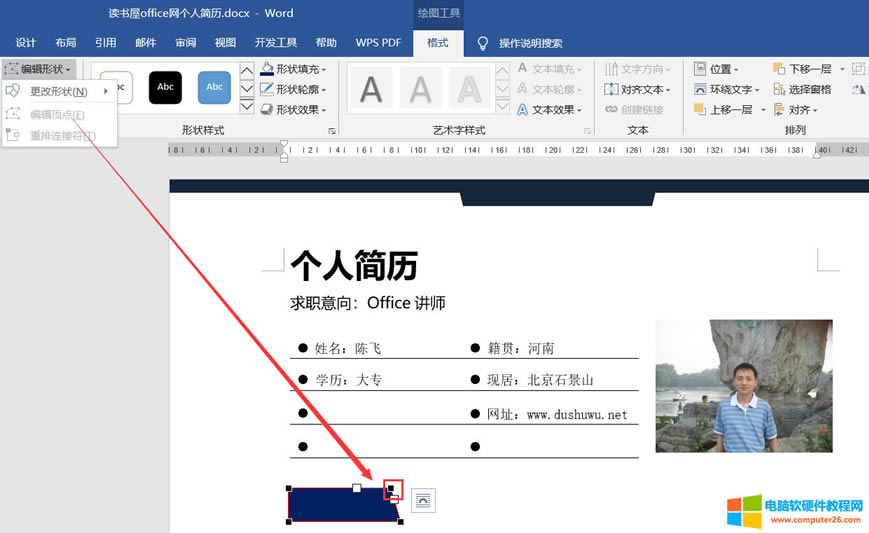Image resolution: width=869 pixels, height=533 pixels.
Task: Open the 对齐 dropdown arrow
Action: click(815, 110)
